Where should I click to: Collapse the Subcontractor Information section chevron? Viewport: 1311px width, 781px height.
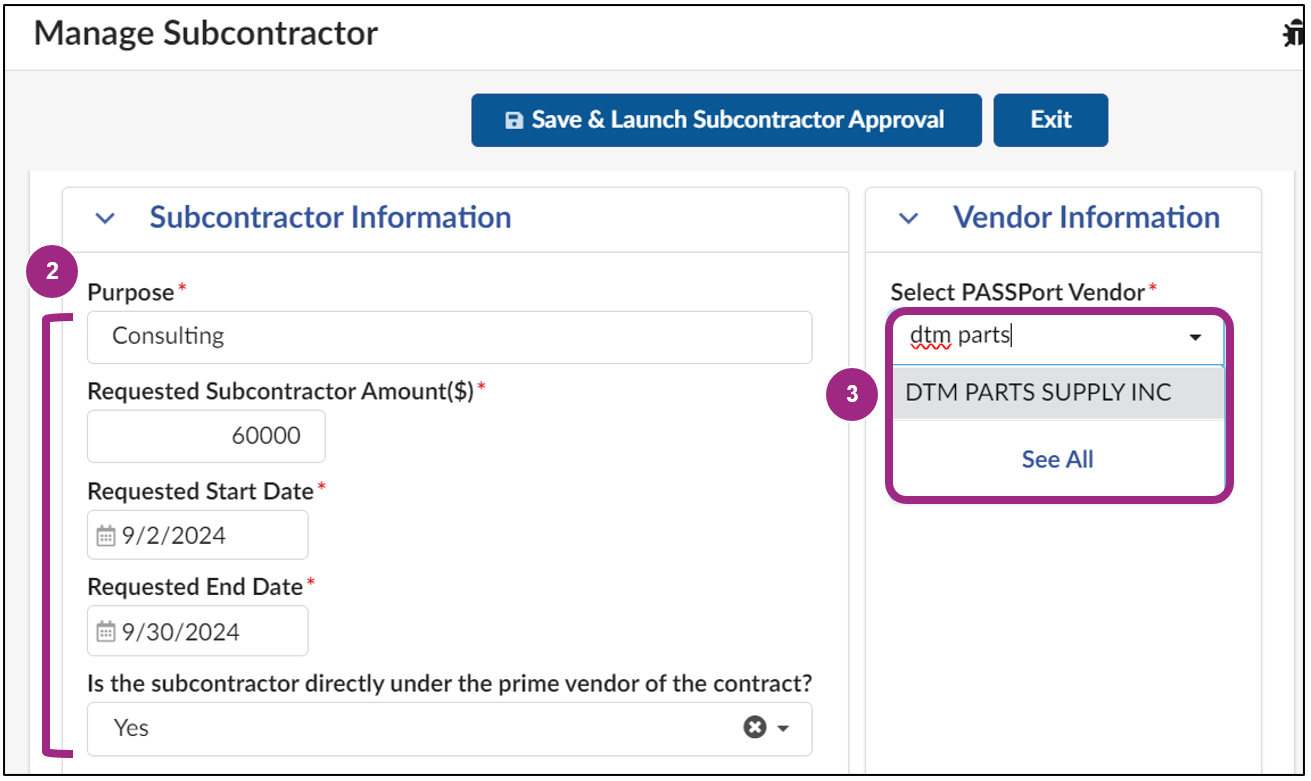tap(104, 218)
